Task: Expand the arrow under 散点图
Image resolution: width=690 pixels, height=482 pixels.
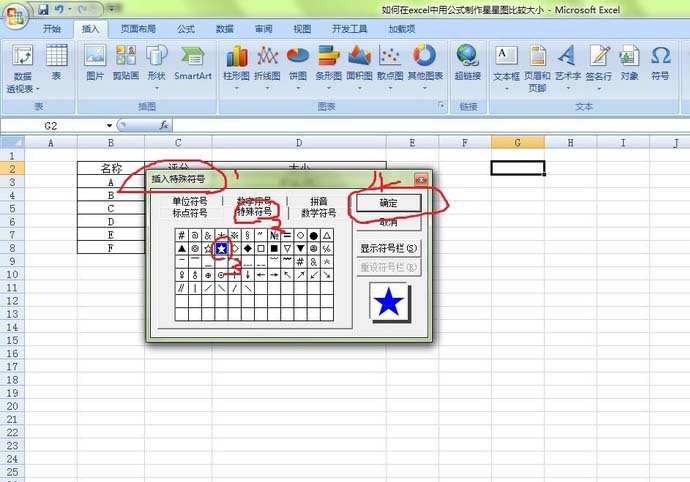Action: click(390, 88)
